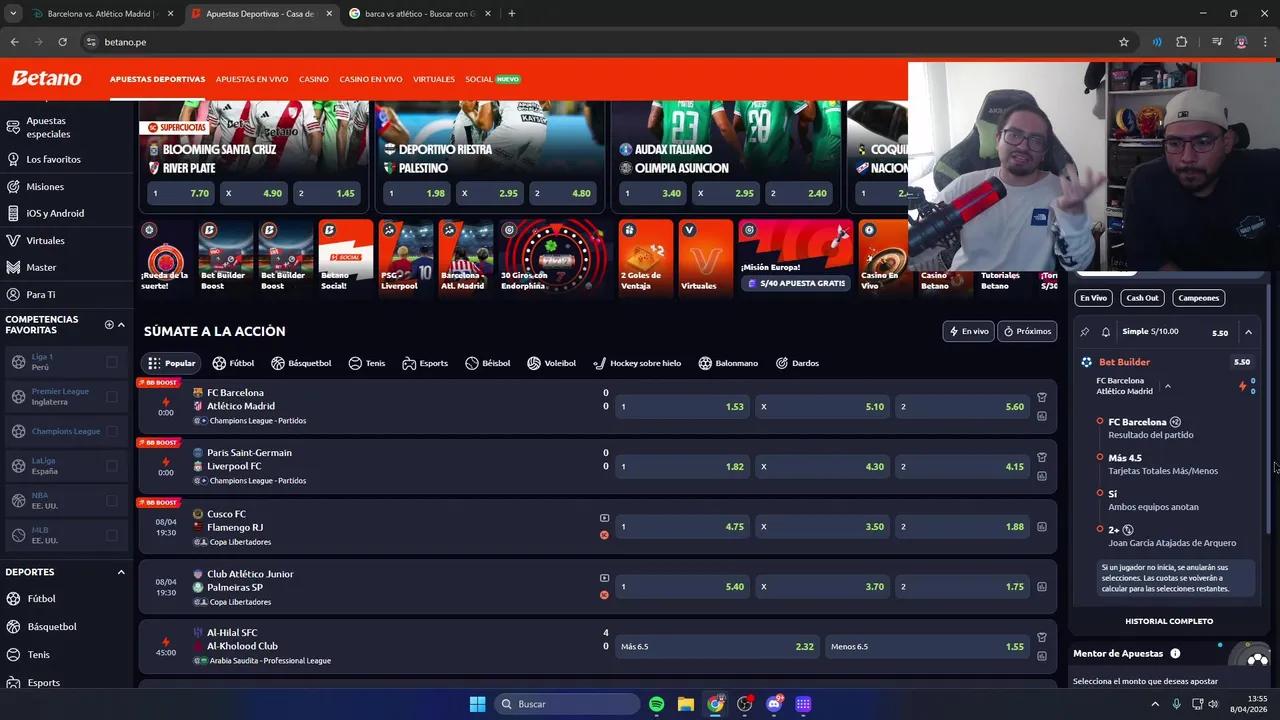Open Casino en Vivo menu item
The image size is (1280, 720).
(x=371, y=79)
